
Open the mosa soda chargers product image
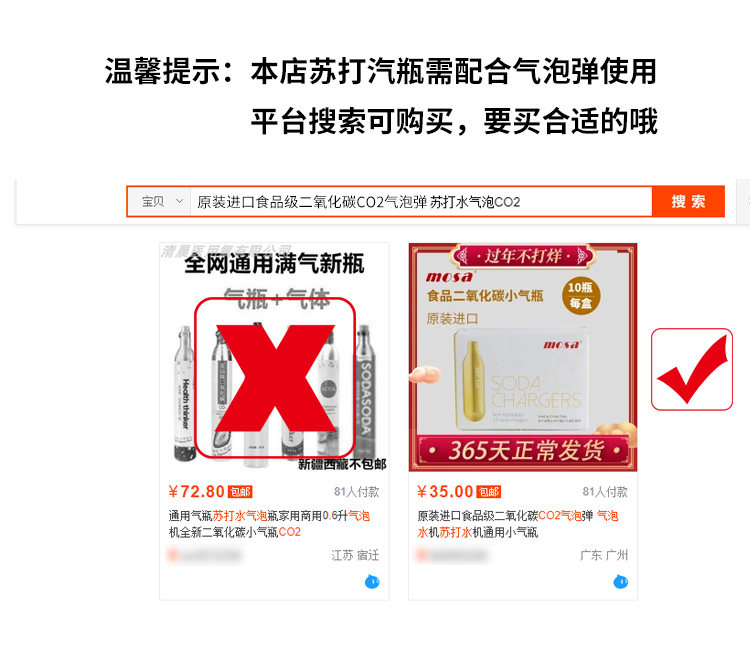coord(523,357)
